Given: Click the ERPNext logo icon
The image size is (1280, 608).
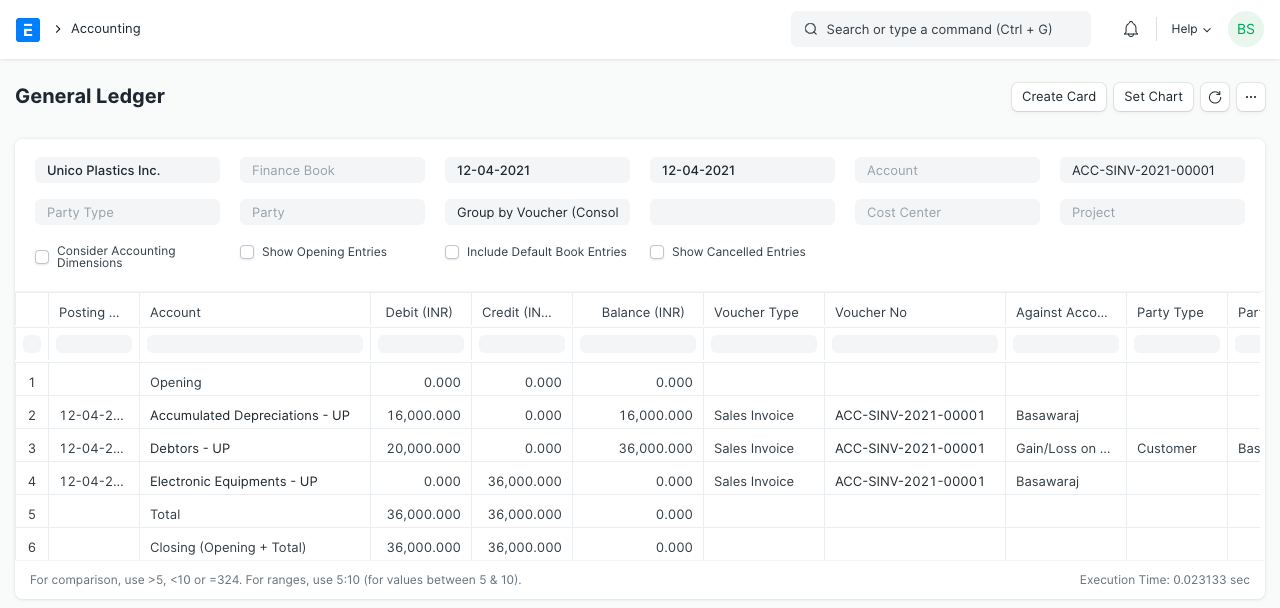Looking at the screenshot, I should pos(28,29).
